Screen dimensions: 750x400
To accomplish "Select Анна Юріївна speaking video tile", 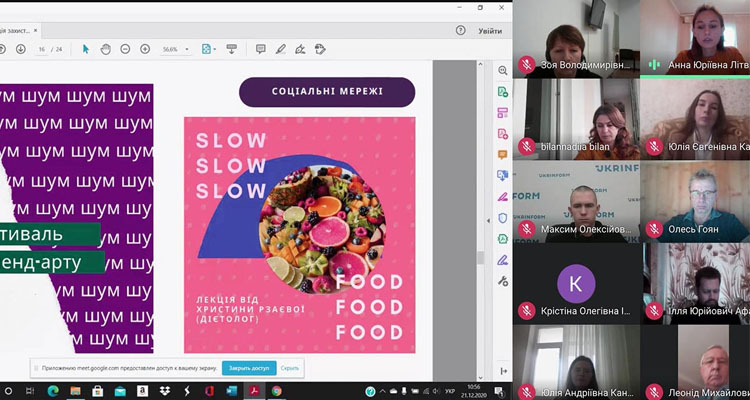I will (x=695, y=39).
